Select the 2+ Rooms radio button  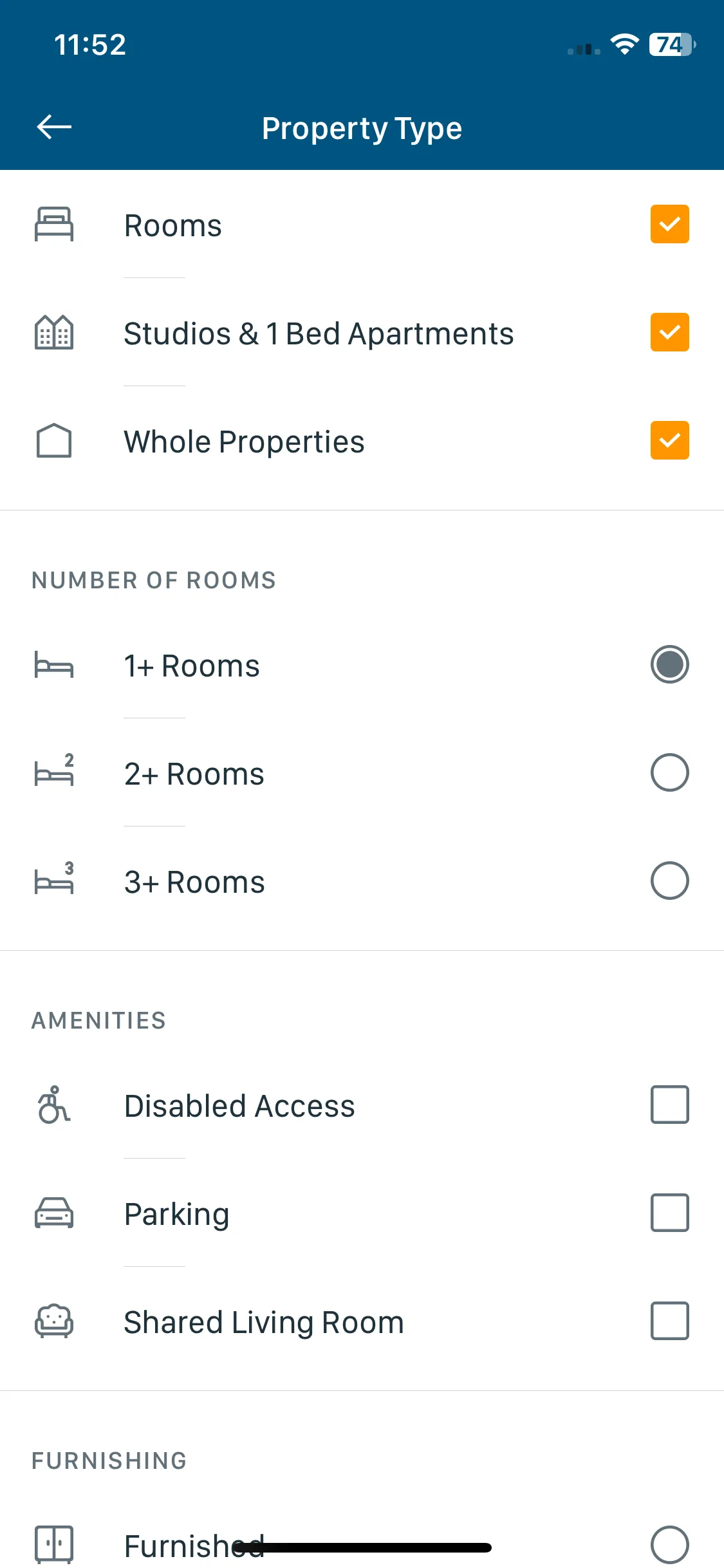pos(669,772)
